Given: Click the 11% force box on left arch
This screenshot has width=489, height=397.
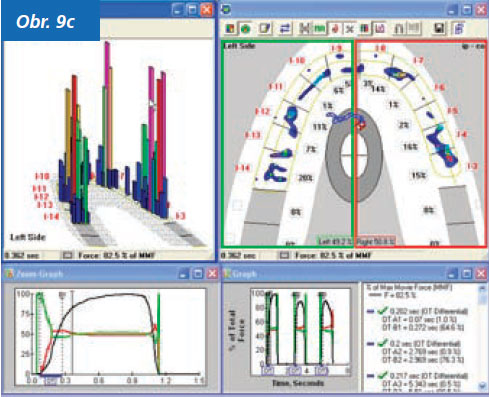Looking at the screenshot, I should click(319, 127).
